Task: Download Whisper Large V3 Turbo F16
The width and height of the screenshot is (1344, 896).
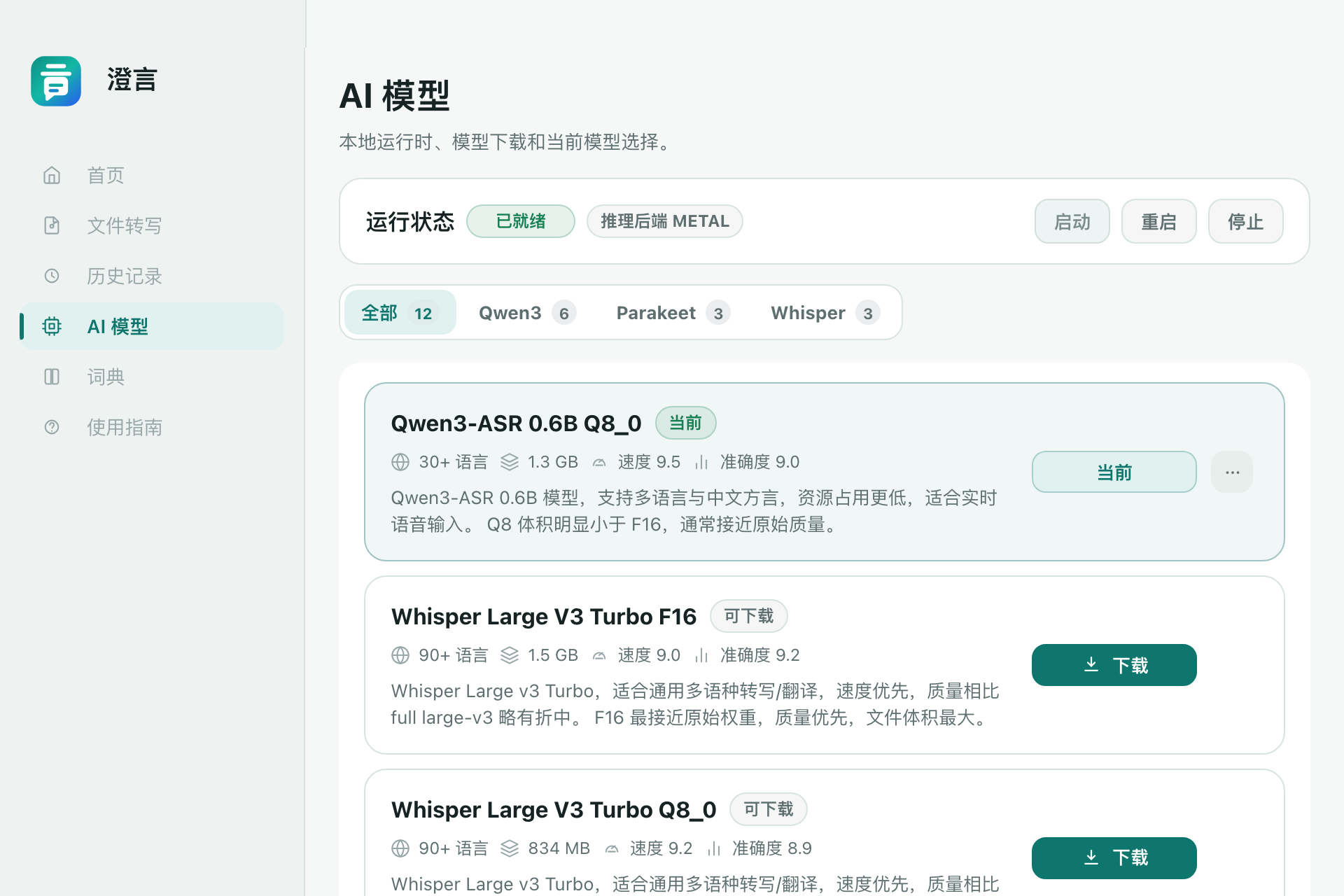Action: pos(1114,665)
